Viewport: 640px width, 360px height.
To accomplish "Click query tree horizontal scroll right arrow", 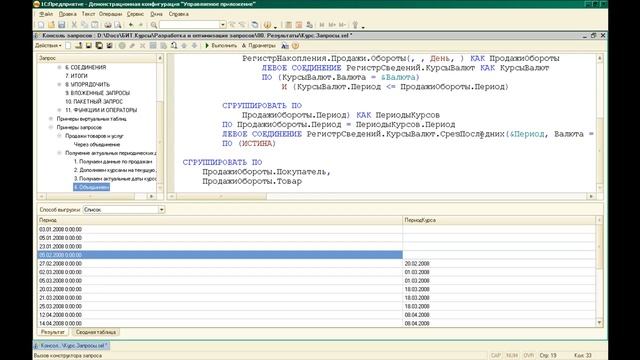I will (151, 196).
